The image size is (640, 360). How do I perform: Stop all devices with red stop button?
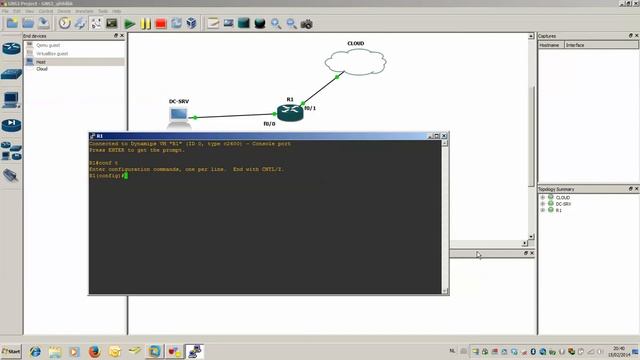coord(161,24)
